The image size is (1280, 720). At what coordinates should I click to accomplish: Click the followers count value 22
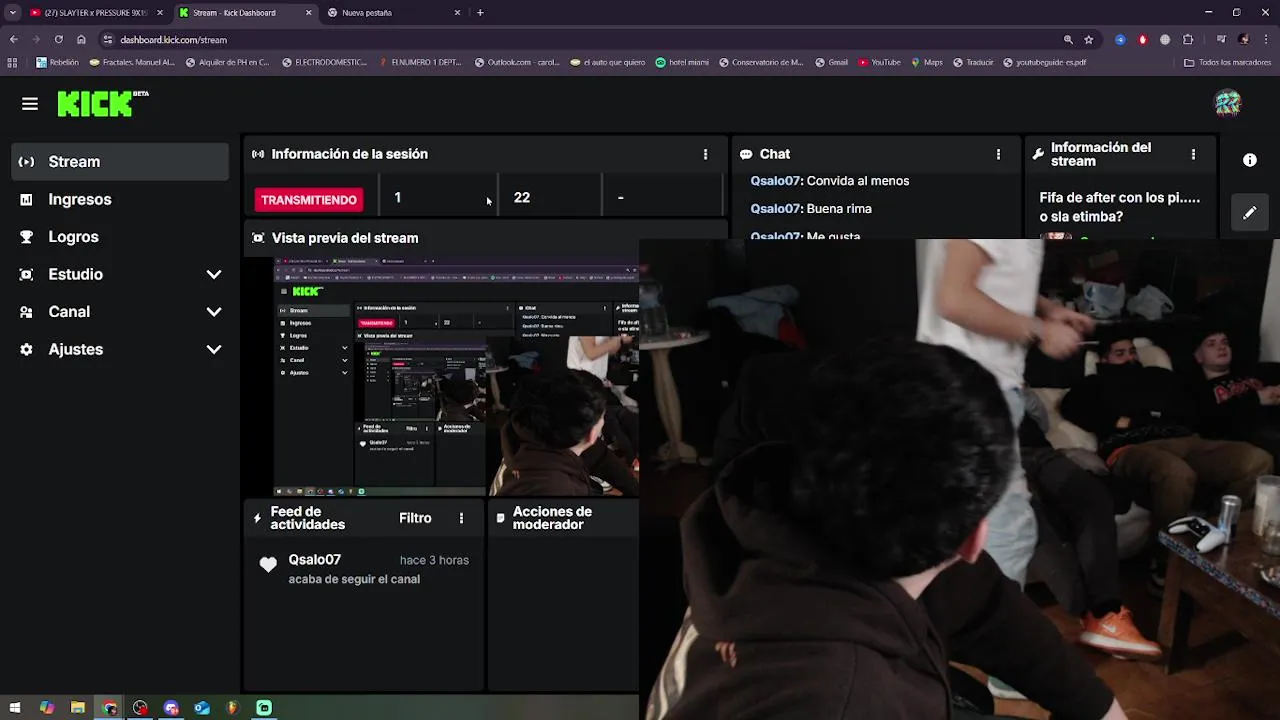(x=522, y=198)
